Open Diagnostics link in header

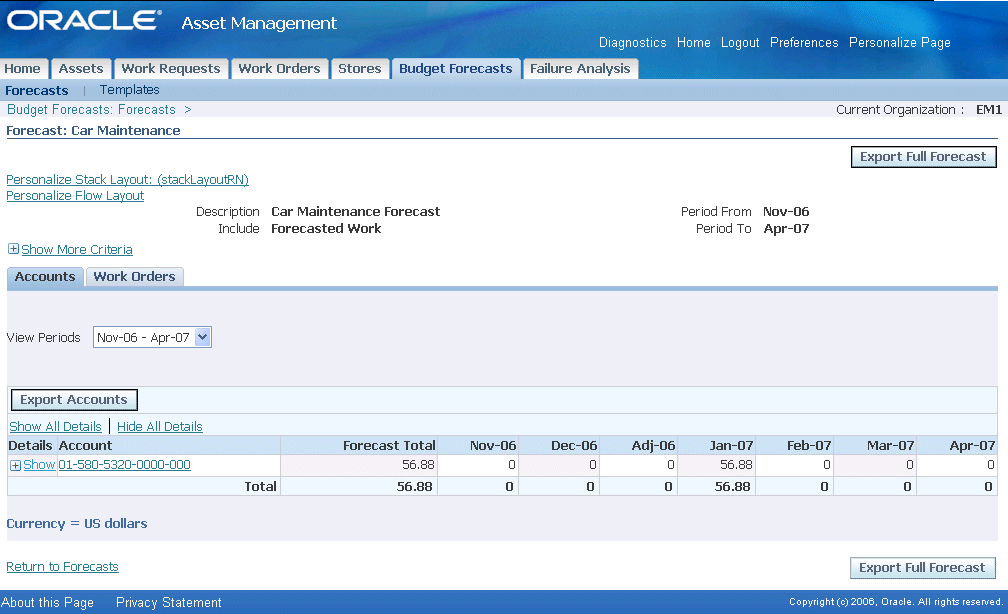click(633, 42)
